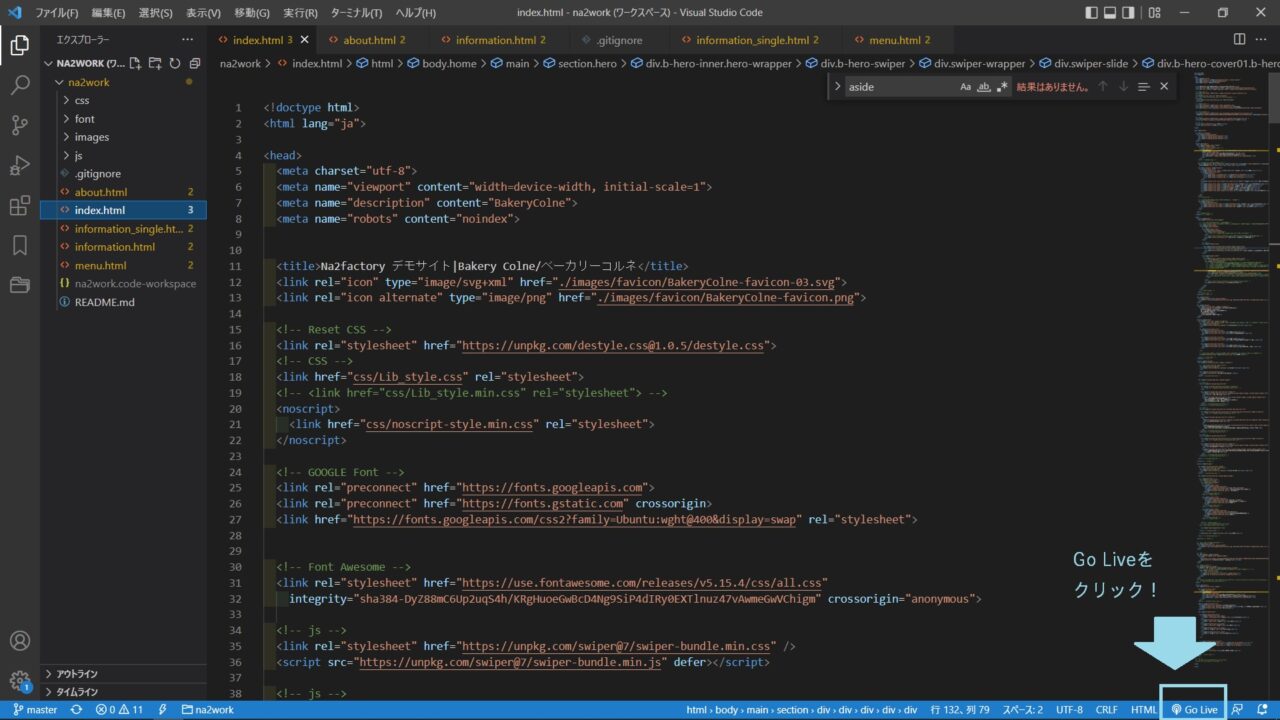Screen dimensions: 1280x720
Task: Open the Project Manager folder icon
Action: click(19, 285)
